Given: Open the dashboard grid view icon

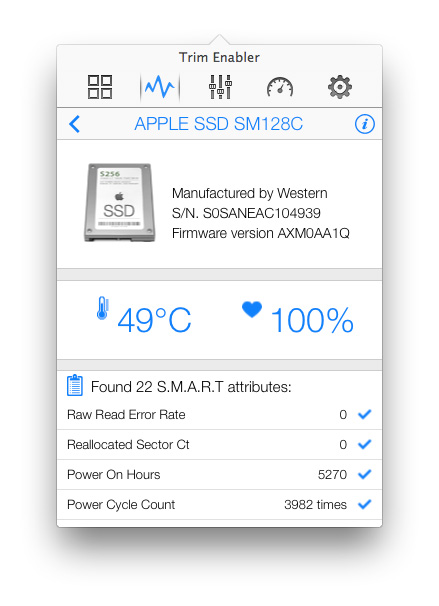Looking at the screenshot, I should coord(100,87).
